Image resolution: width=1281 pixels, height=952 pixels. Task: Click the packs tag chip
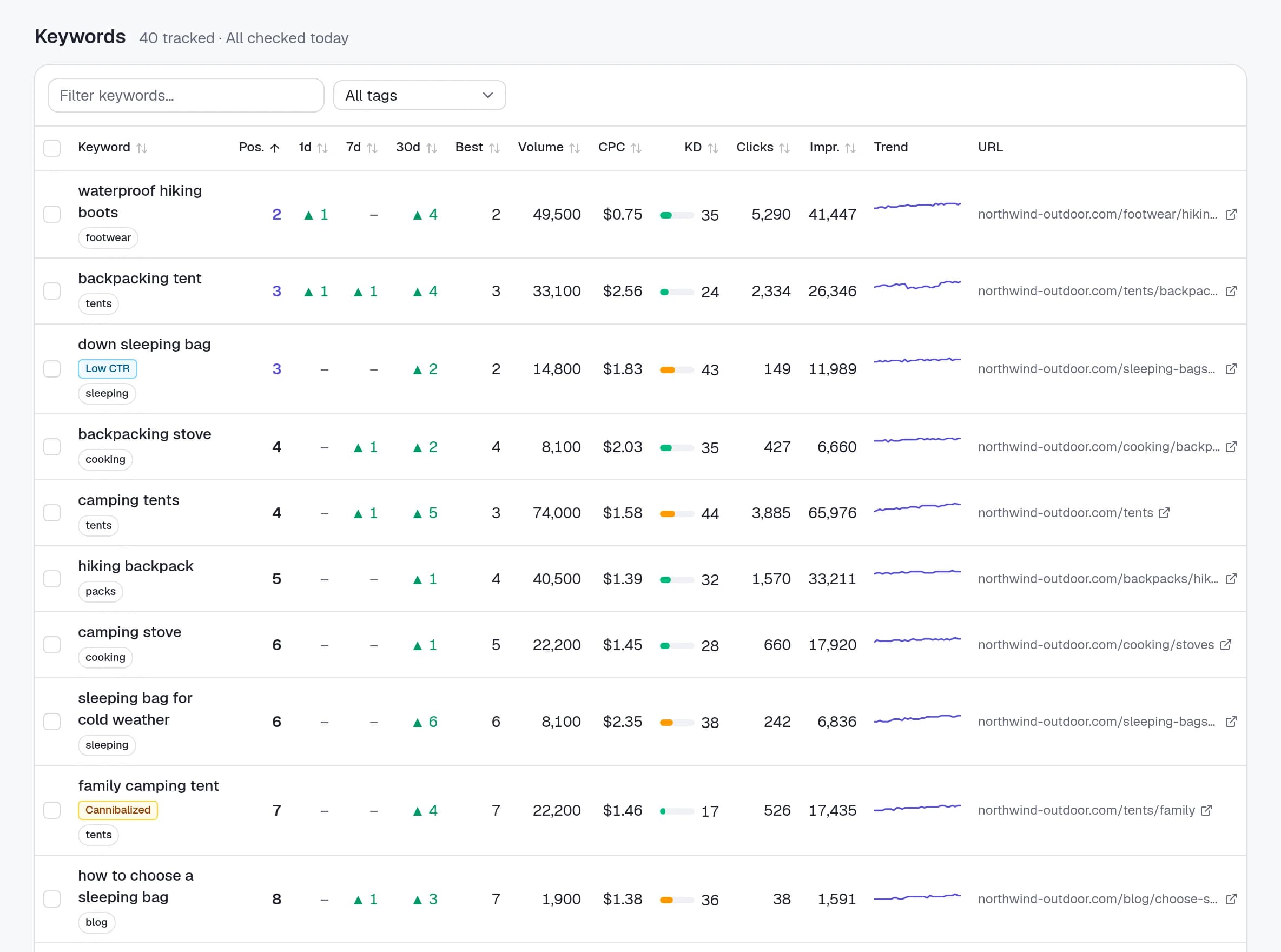[x=100, y=591]
